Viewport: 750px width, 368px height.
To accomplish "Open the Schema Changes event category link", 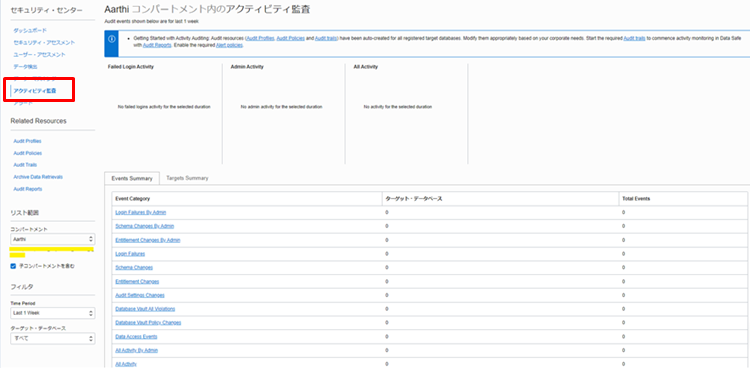I will pyautogui.click(x=134, y=268).
